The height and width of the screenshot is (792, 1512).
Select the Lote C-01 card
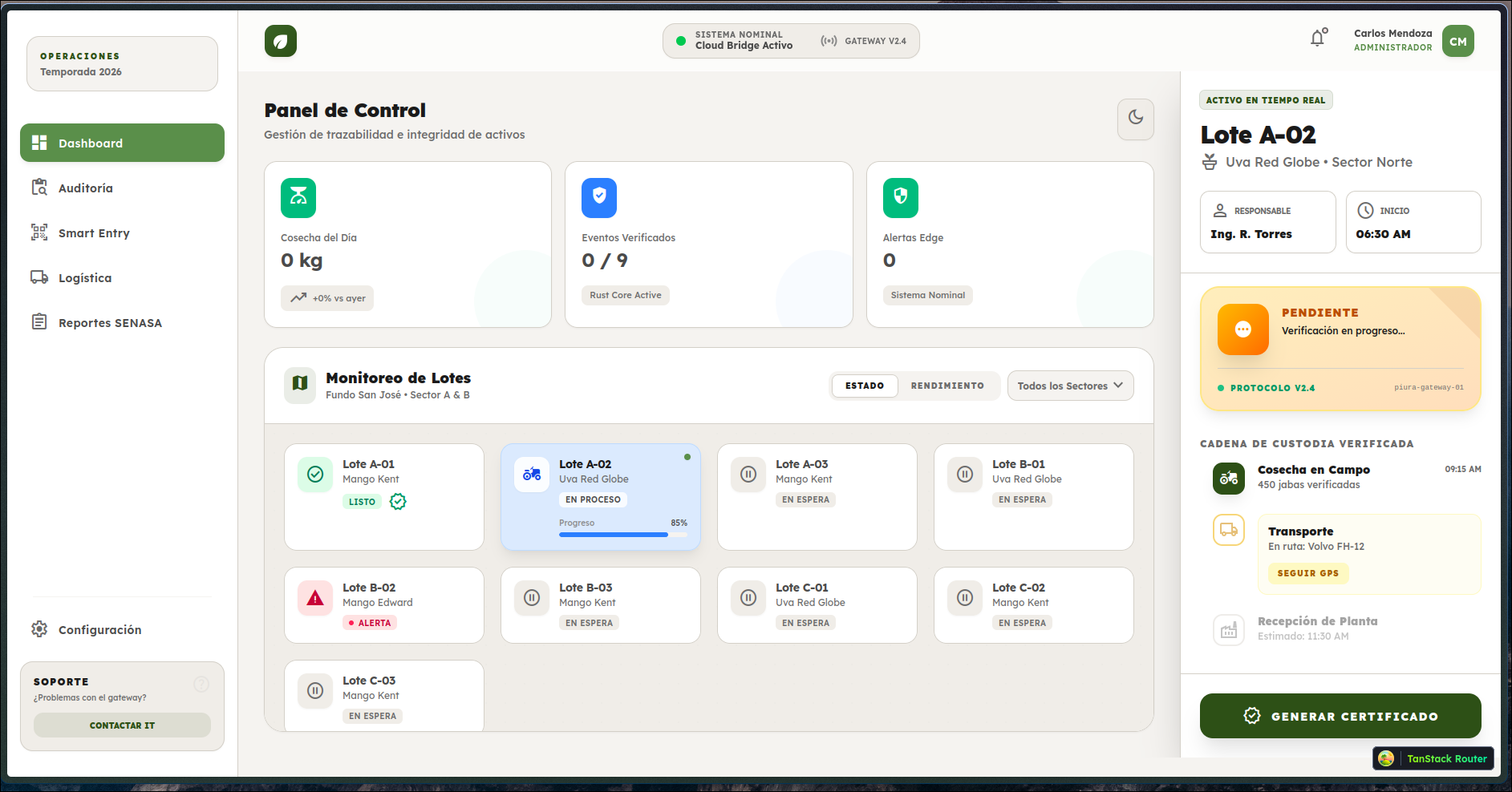(817, 605)
